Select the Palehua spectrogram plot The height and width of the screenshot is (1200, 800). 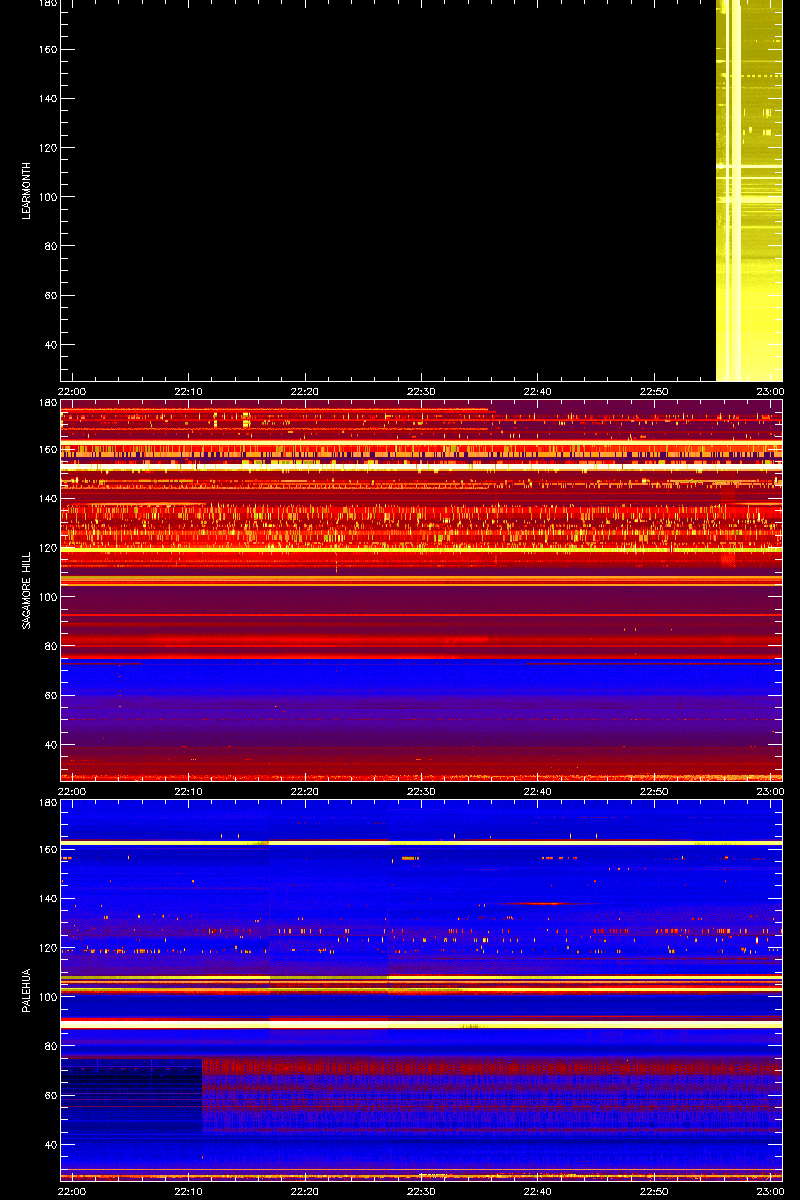pos(421,990)
